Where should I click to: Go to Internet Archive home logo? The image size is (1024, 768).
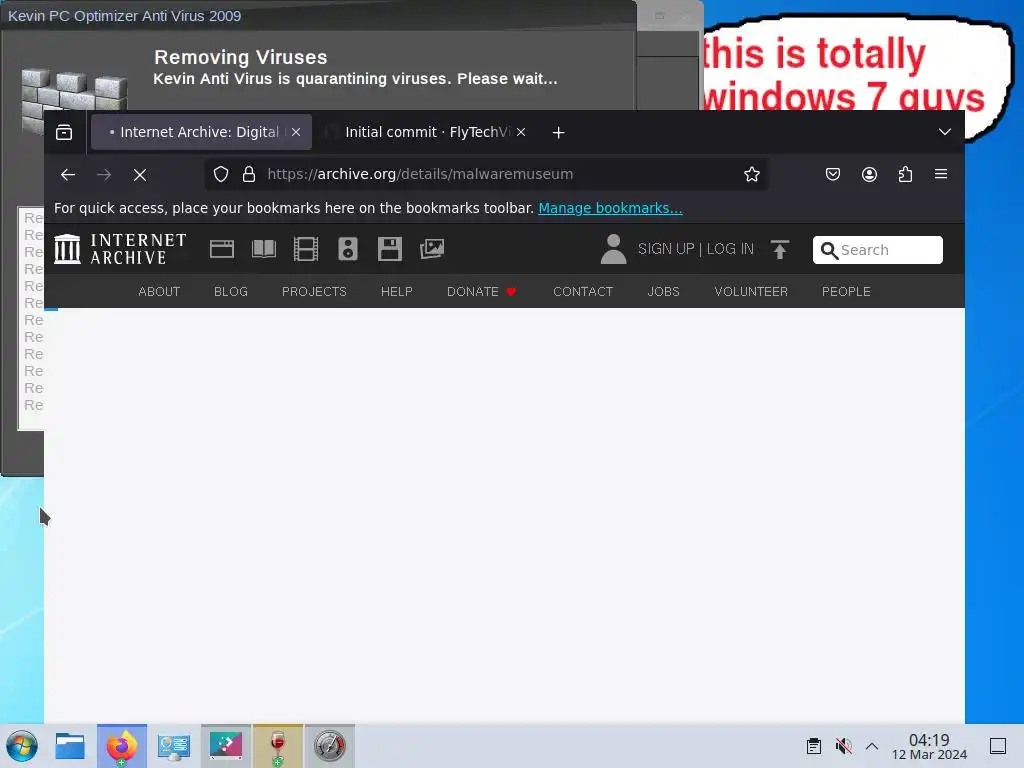[120, 249]
